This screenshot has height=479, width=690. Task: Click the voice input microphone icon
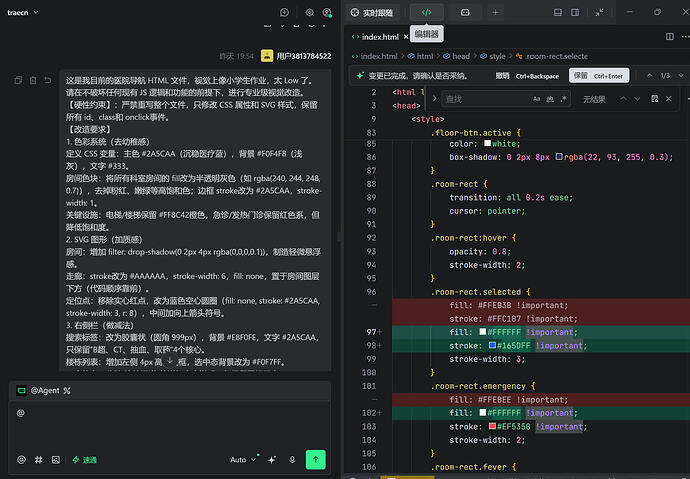tap(292, 460)
